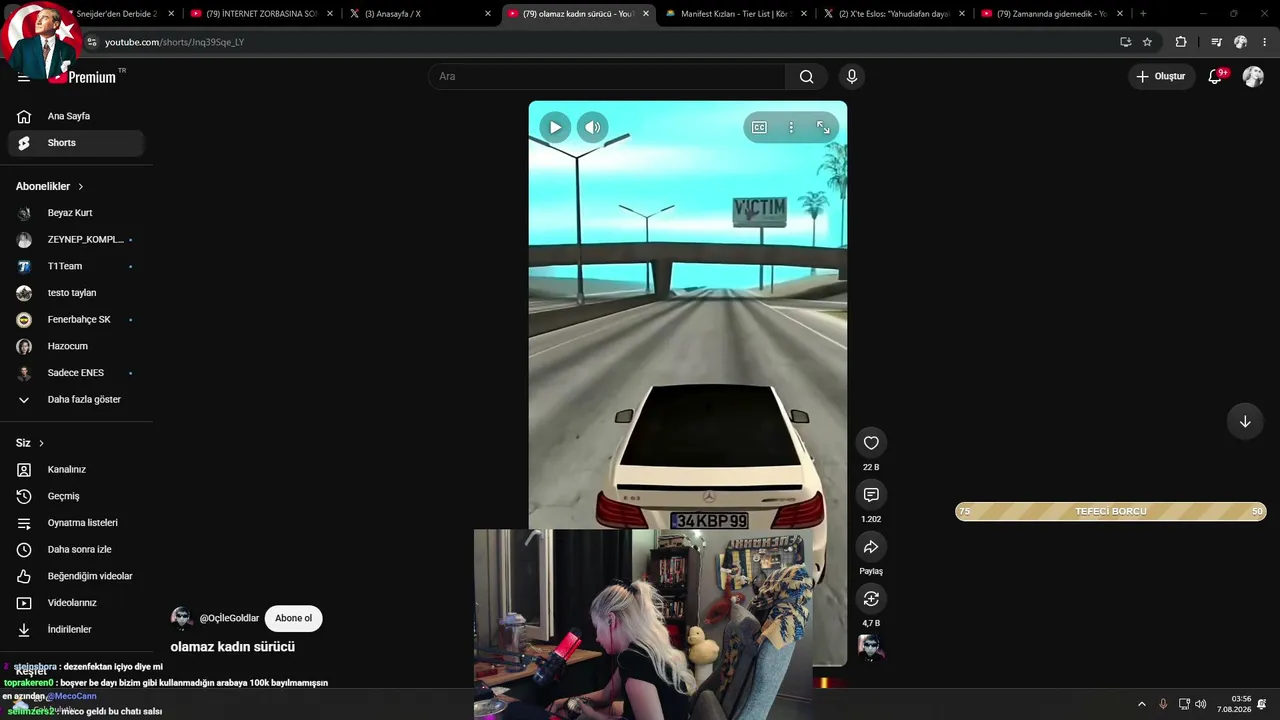Expand the Siz section

[x=30, y=443]
